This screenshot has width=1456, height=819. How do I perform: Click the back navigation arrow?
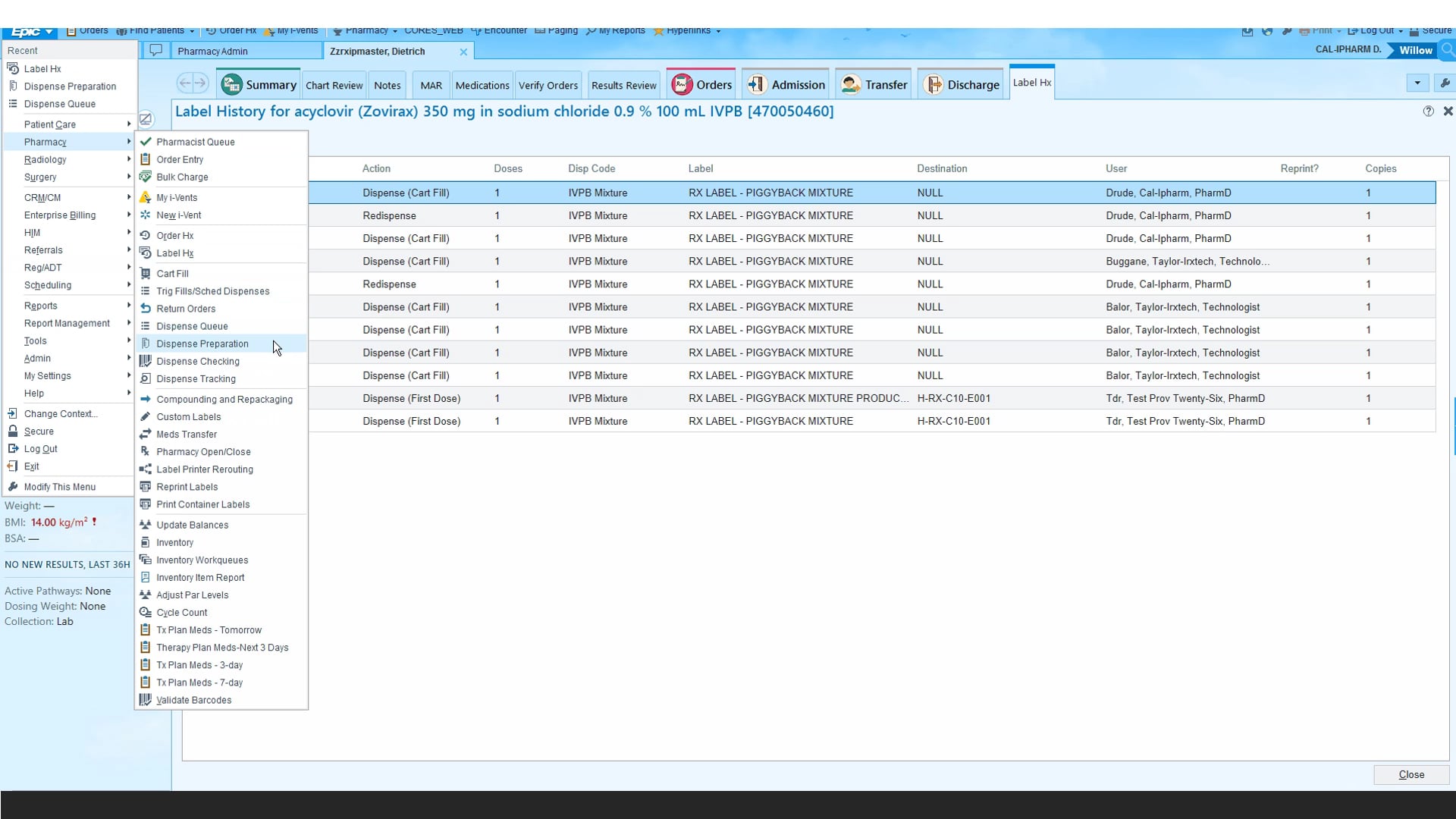coord(184,83)
